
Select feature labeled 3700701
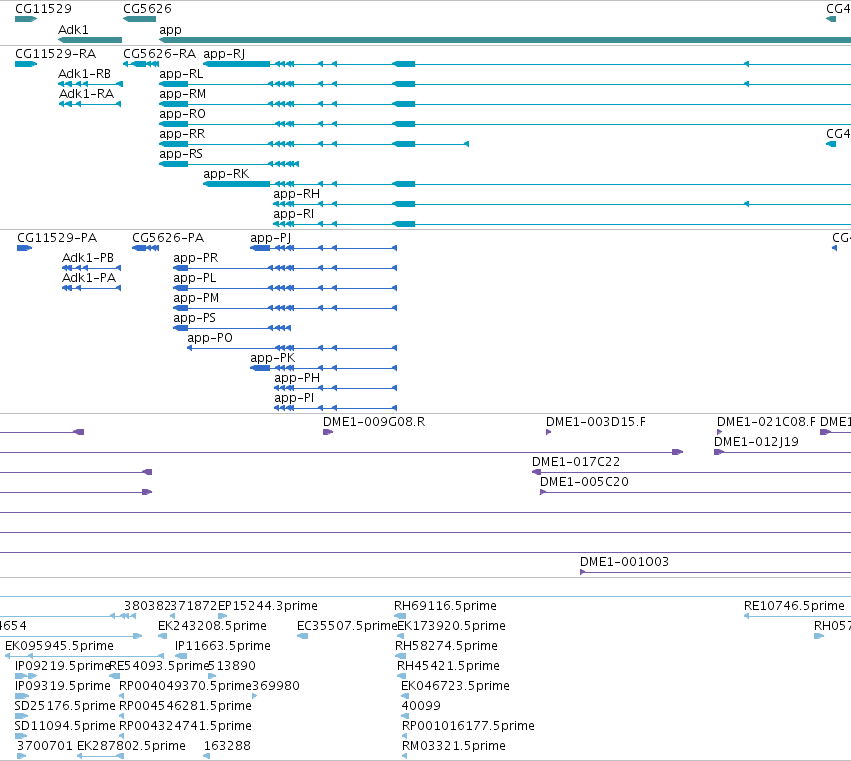tap(22, 757)
